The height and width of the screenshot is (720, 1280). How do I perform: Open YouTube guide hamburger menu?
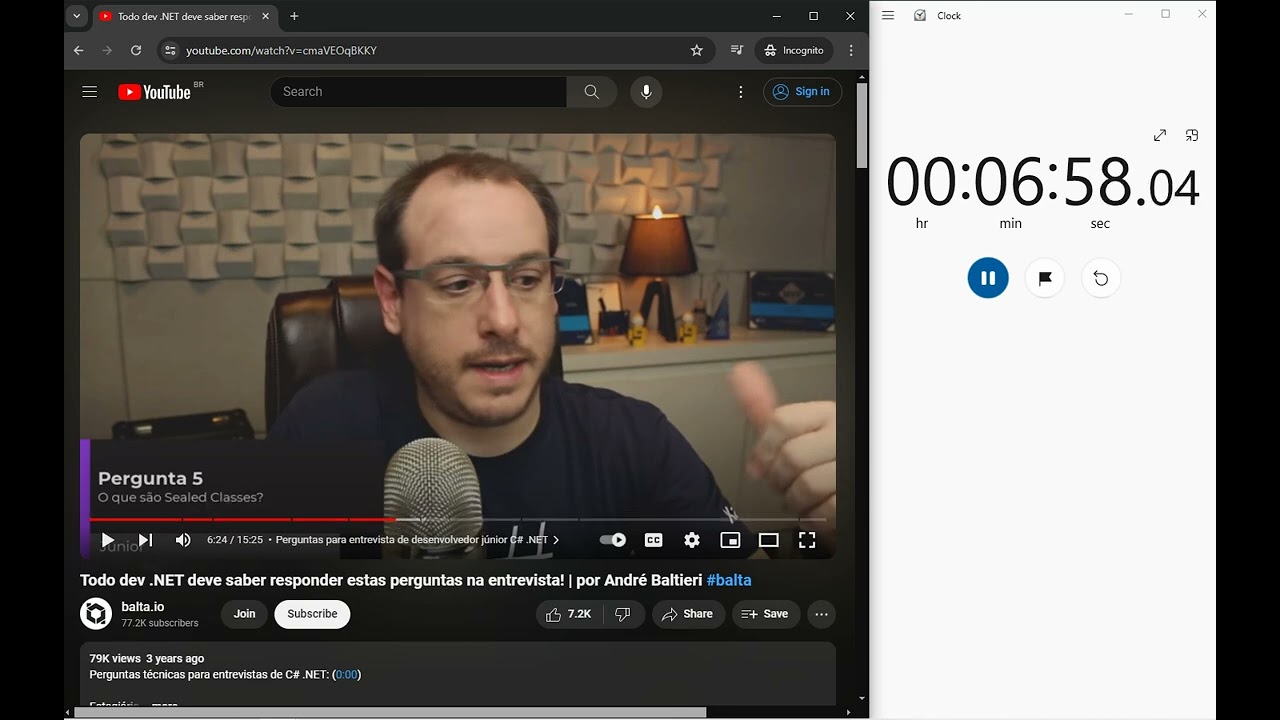pyautogui.click(x=90, y=91)
